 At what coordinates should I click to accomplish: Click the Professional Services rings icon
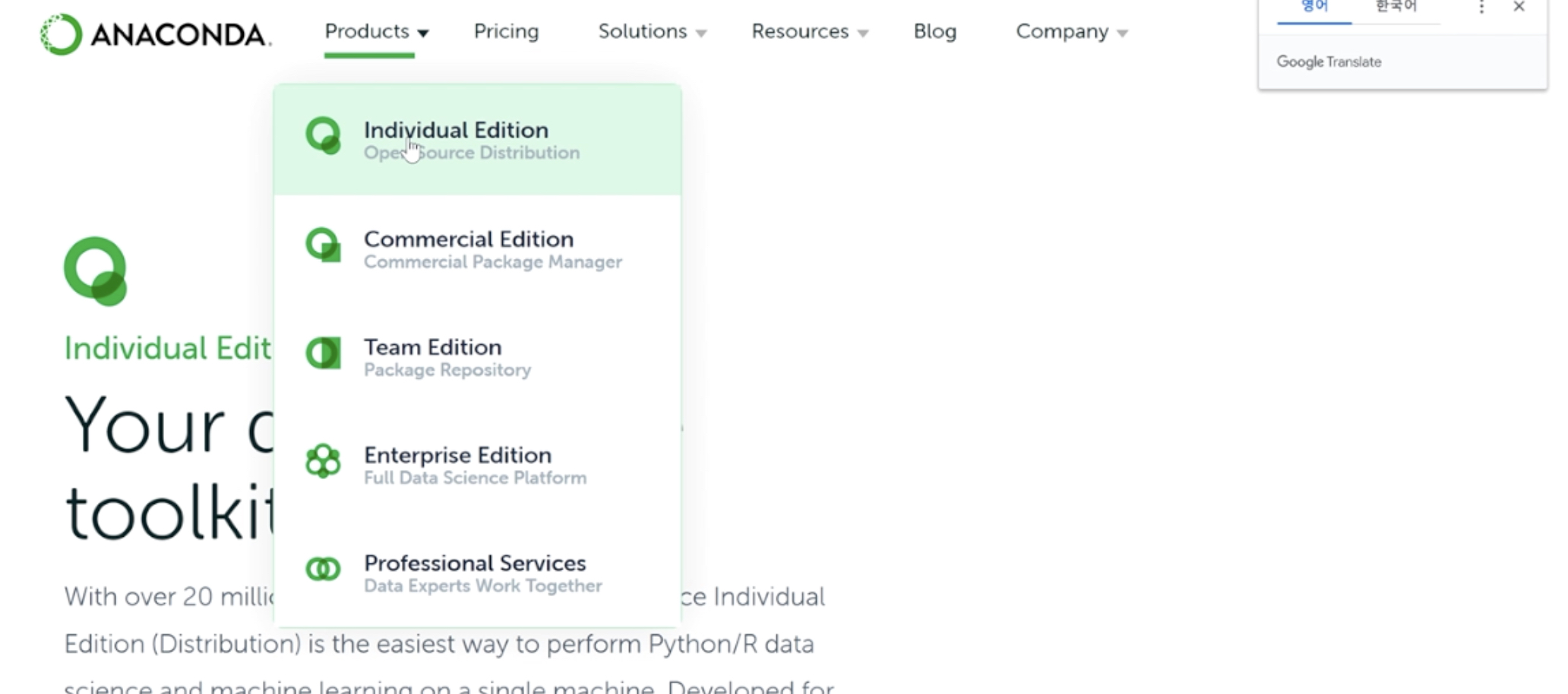point(323,569)
